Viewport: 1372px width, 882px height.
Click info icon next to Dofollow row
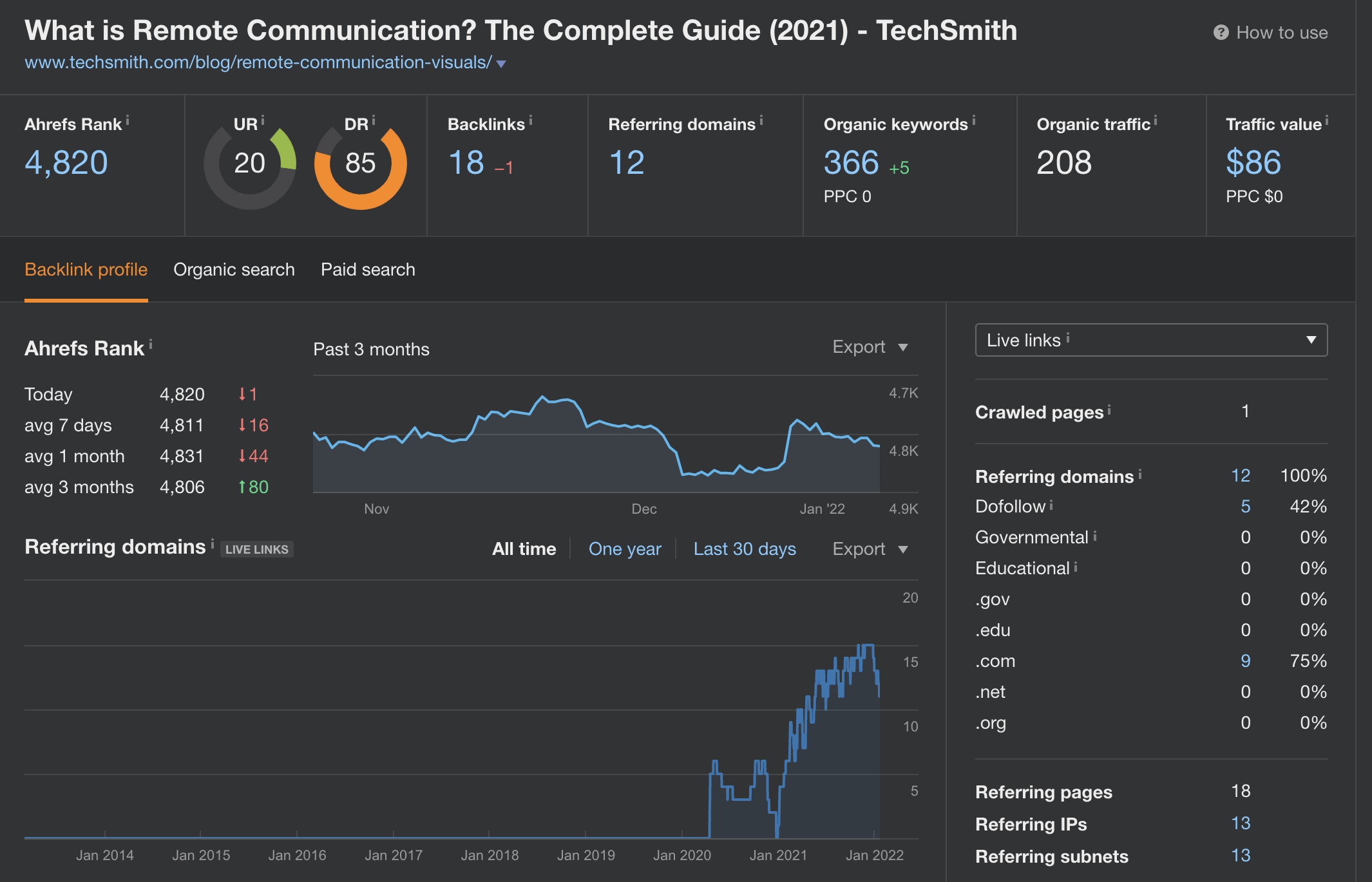pyautogui.click(x=1051, y=505)
